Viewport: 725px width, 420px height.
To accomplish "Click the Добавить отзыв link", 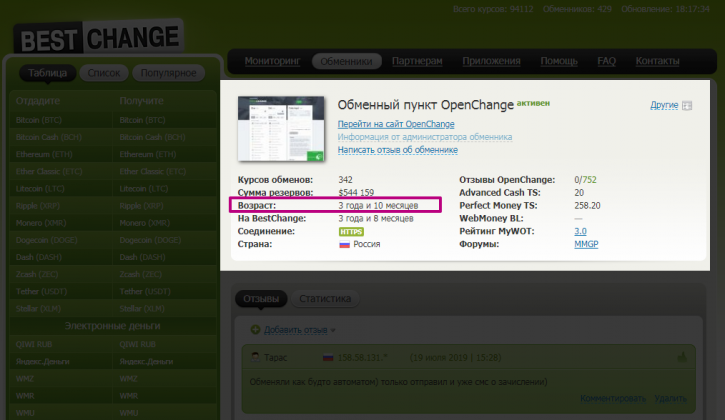I will click(x=295, y=330).
